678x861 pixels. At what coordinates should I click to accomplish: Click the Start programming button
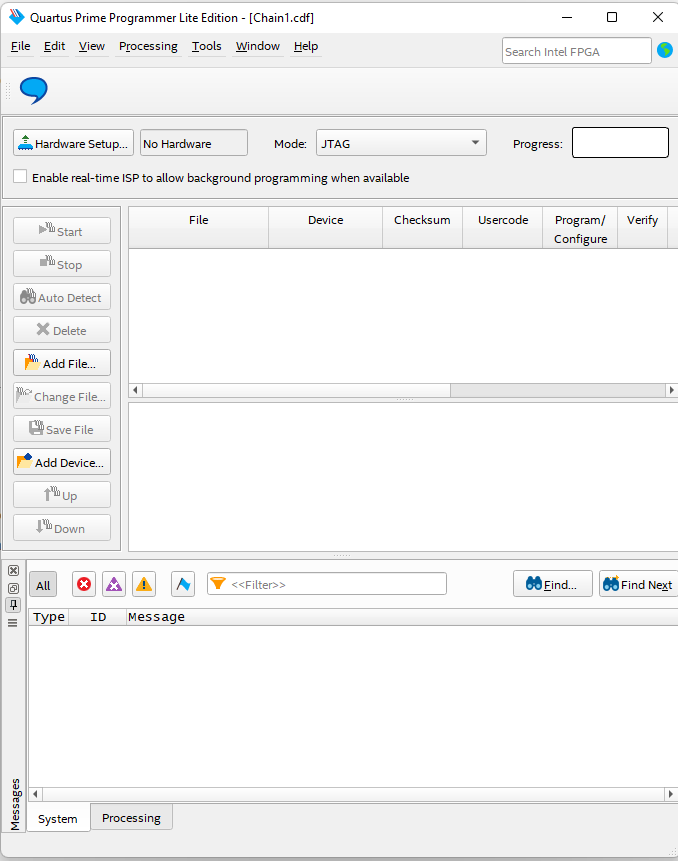click(x=62, y=231)
